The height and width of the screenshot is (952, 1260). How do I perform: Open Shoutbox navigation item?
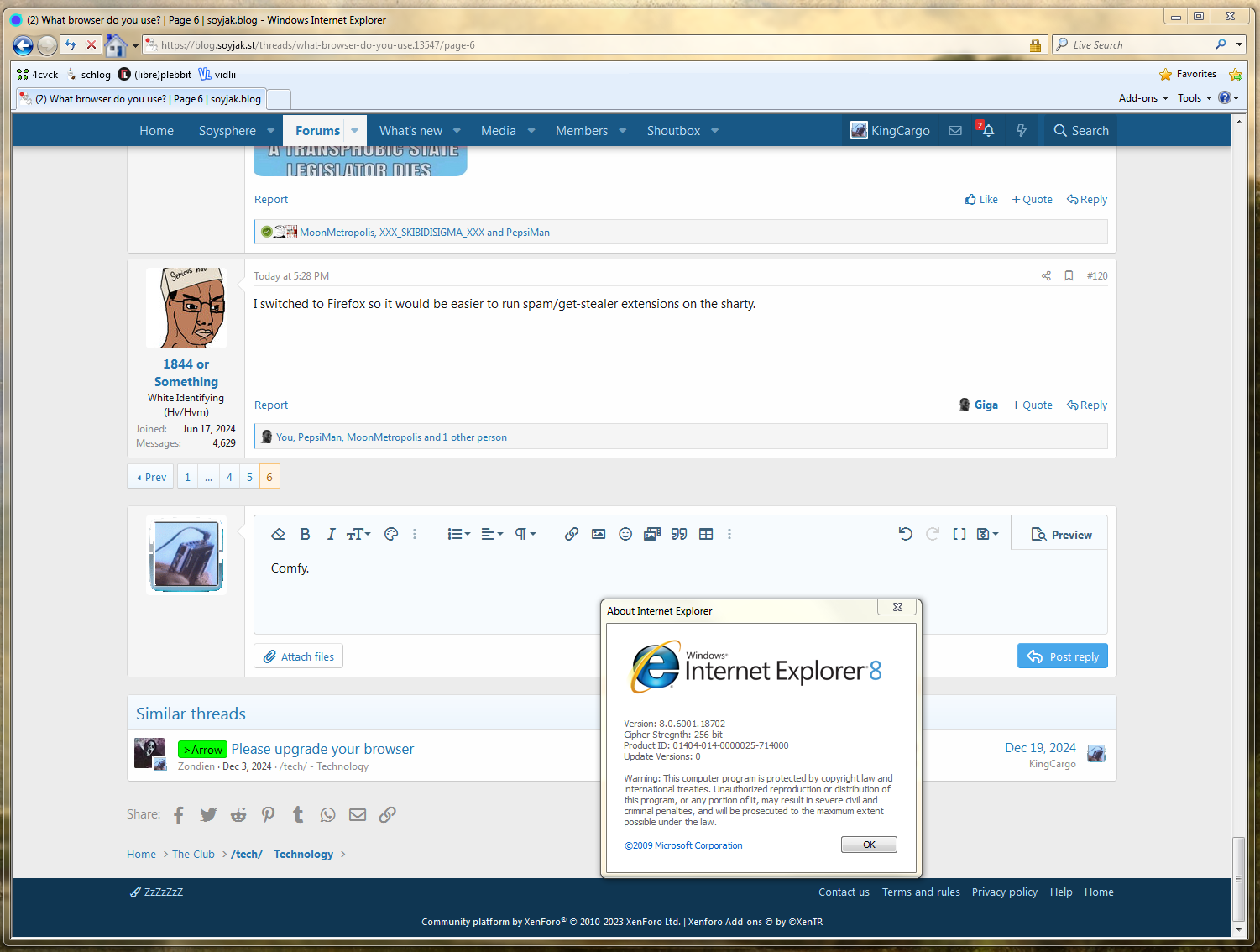pyautogui.click(x=673, y=130)
